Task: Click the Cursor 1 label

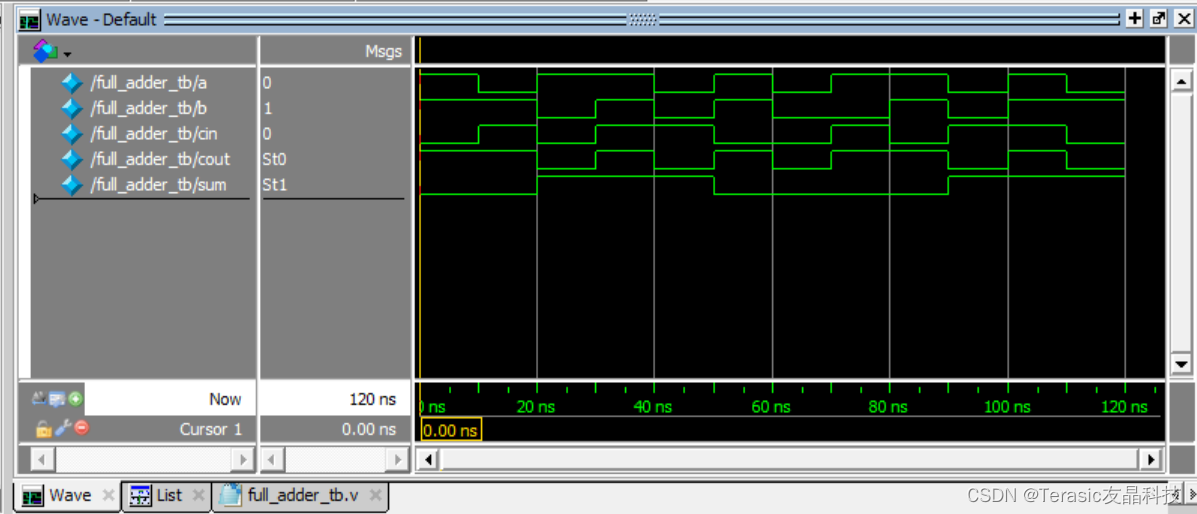Action: coord(211,429)
